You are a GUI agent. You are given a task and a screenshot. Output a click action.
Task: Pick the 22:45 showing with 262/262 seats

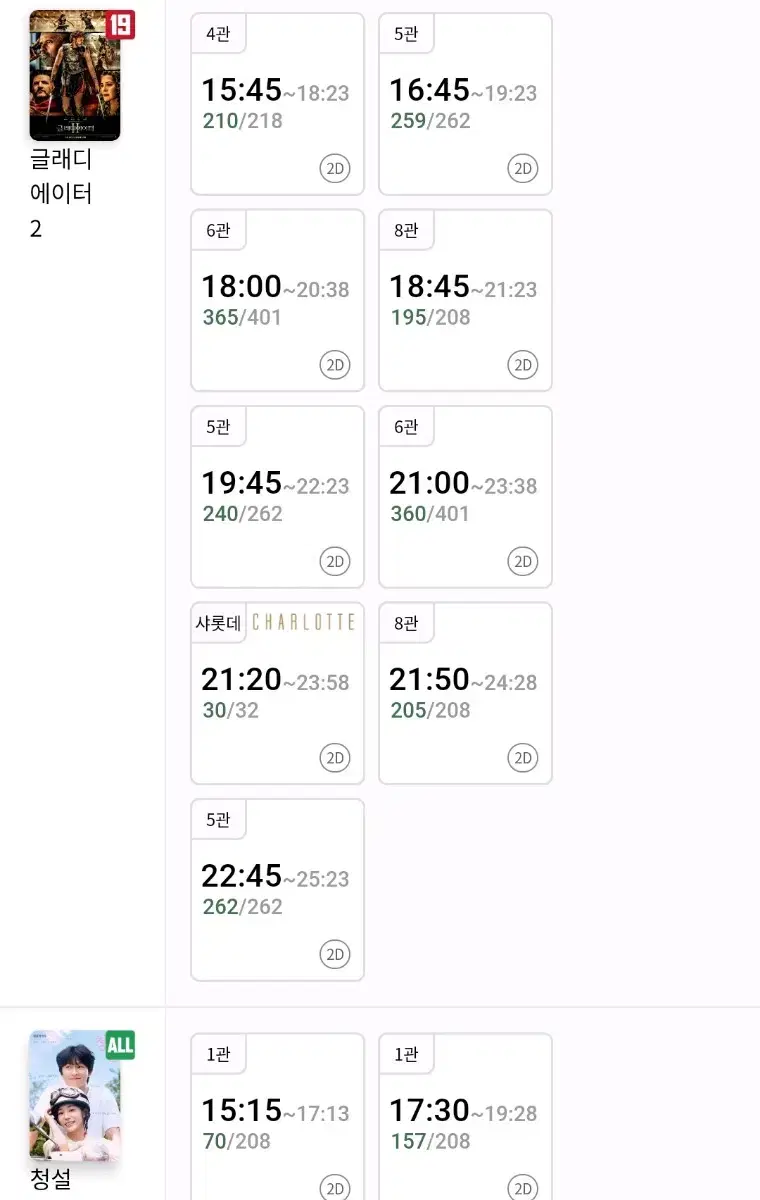277,890
